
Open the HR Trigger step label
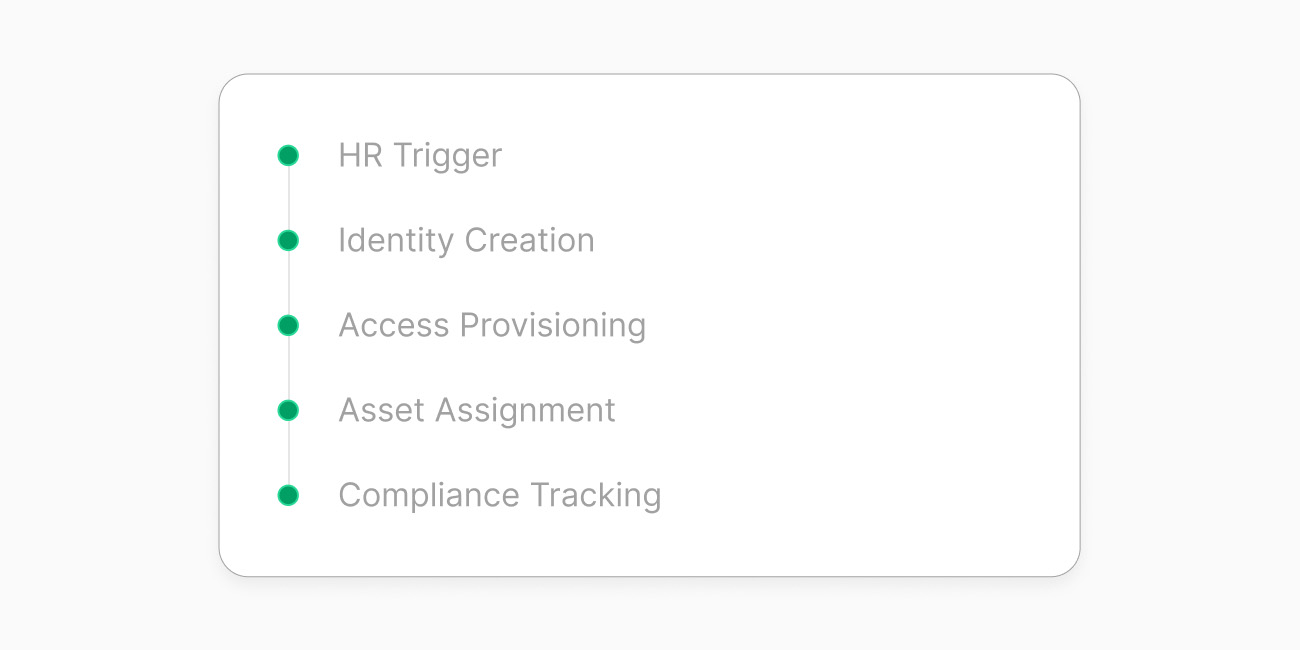click(x=420, y=155)
